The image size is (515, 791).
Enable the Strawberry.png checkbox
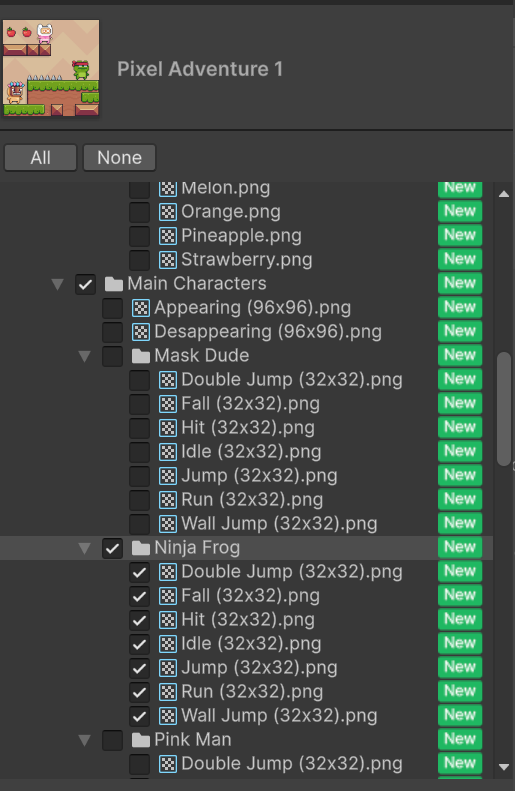139,260
